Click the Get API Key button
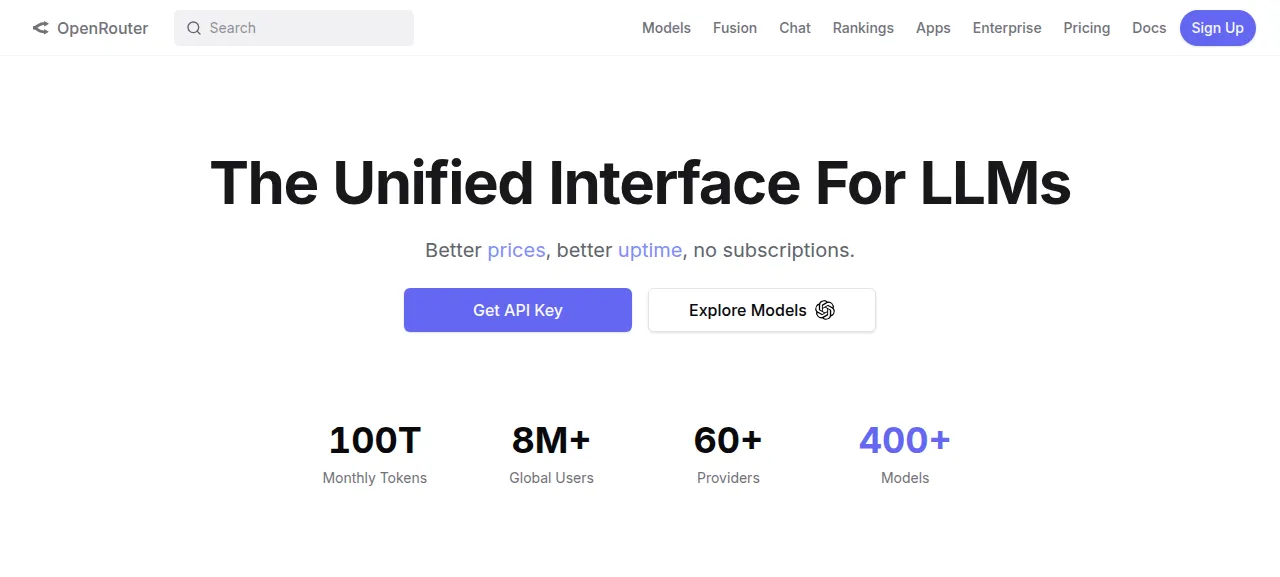Viewport: 1280px width, 577px height. pos(518,310)
